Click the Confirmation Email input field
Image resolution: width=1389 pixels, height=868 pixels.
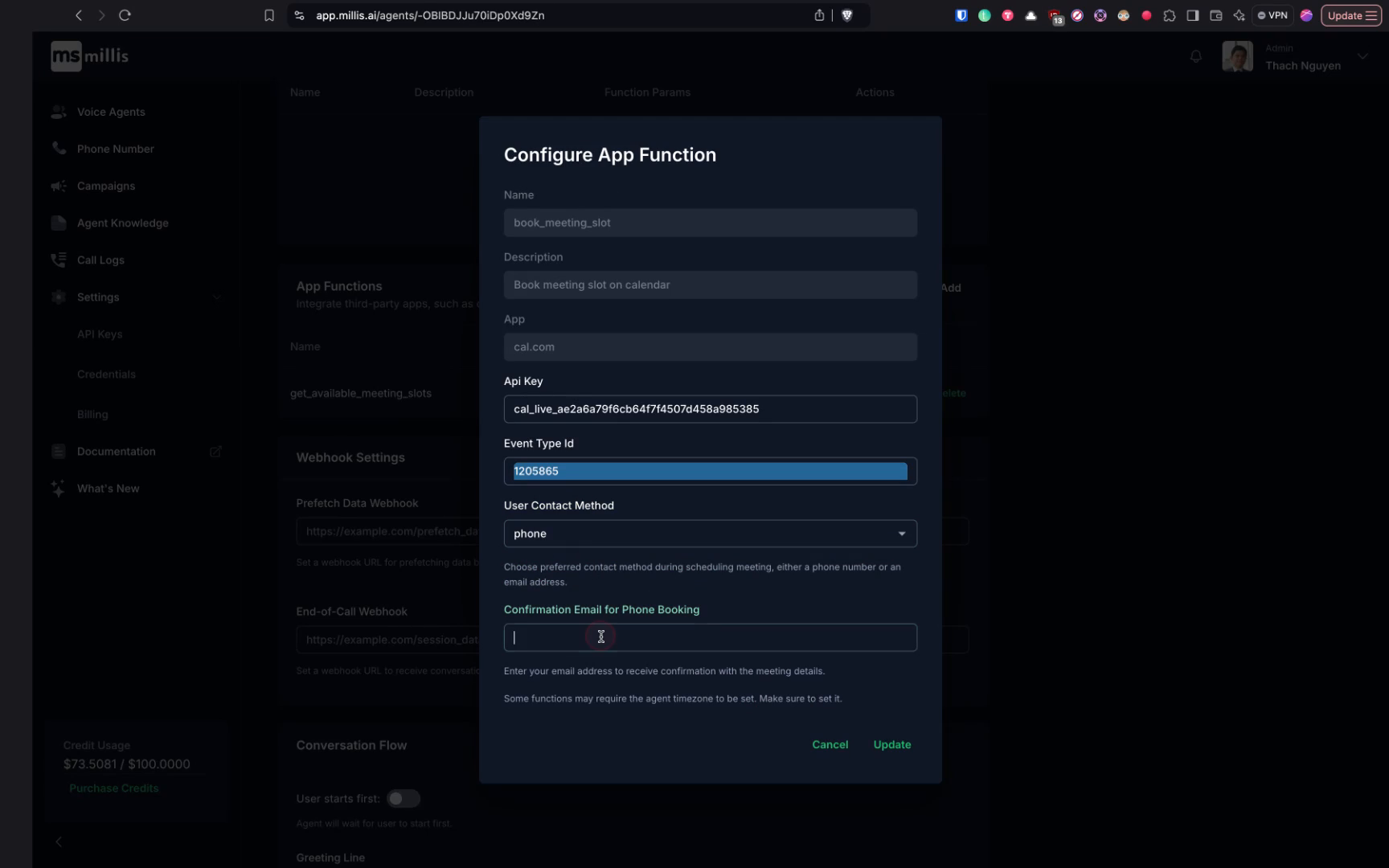point(710,637)
